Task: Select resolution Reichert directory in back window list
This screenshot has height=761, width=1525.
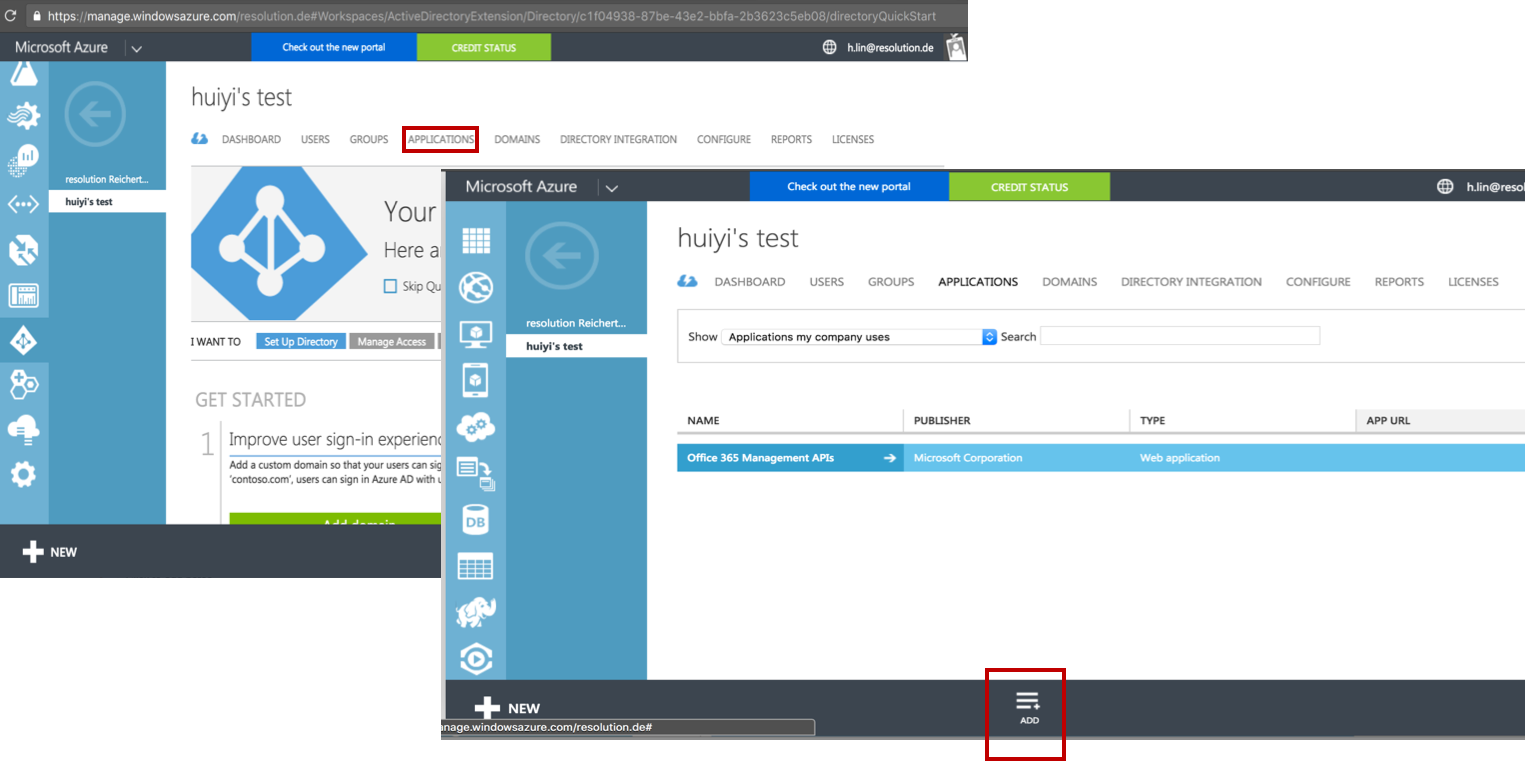Action: coord(106,180)
